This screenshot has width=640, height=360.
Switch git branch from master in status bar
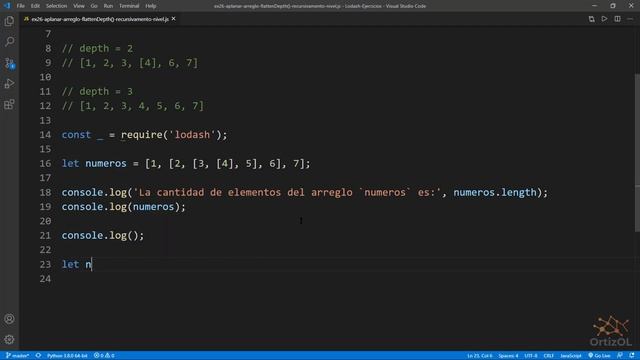point(18,356)
